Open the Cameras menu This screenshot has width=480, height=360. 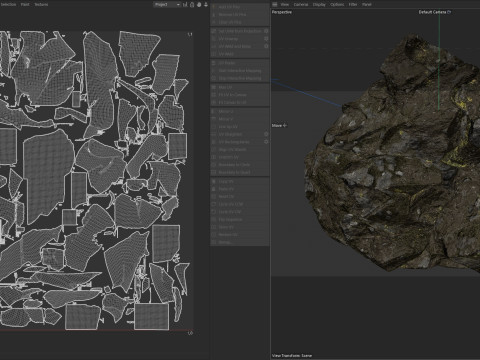pos(301,4)
